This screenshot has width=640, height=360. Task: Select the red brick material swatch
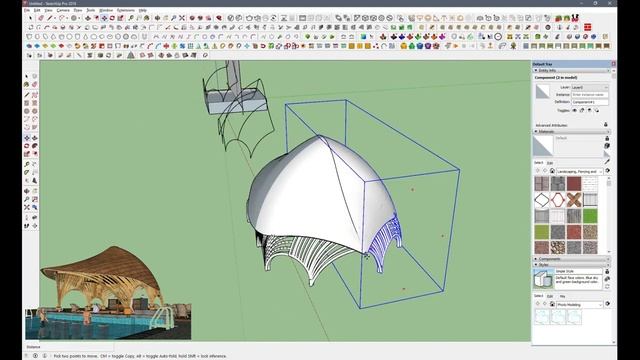click(573, 184)
